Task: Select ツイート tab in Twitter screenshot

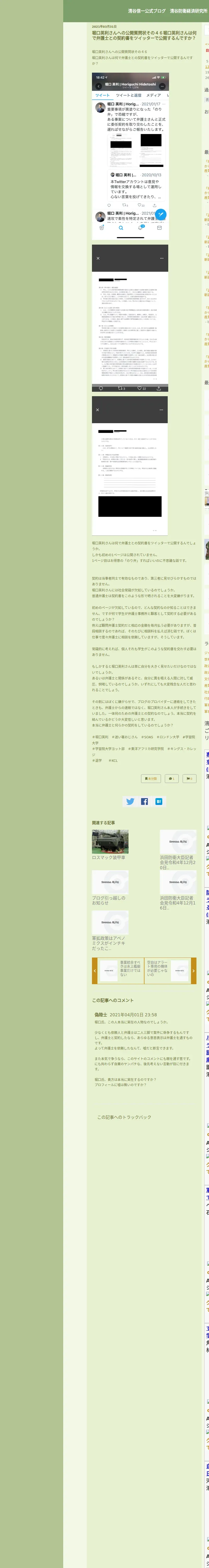Action: point(103,96)
